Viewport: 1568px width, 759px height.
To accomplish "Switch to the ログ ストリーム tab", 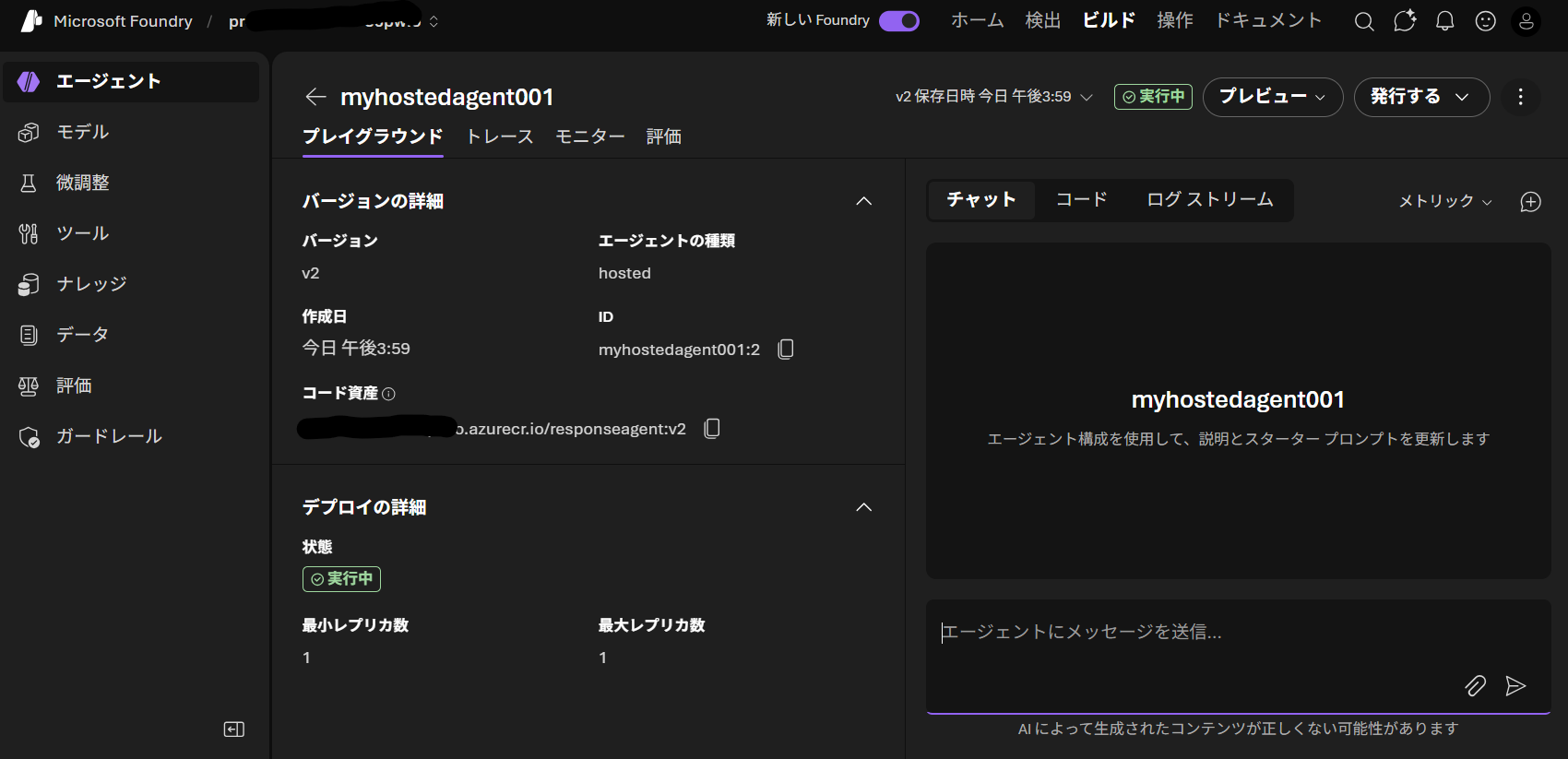I will (1210, 200).
